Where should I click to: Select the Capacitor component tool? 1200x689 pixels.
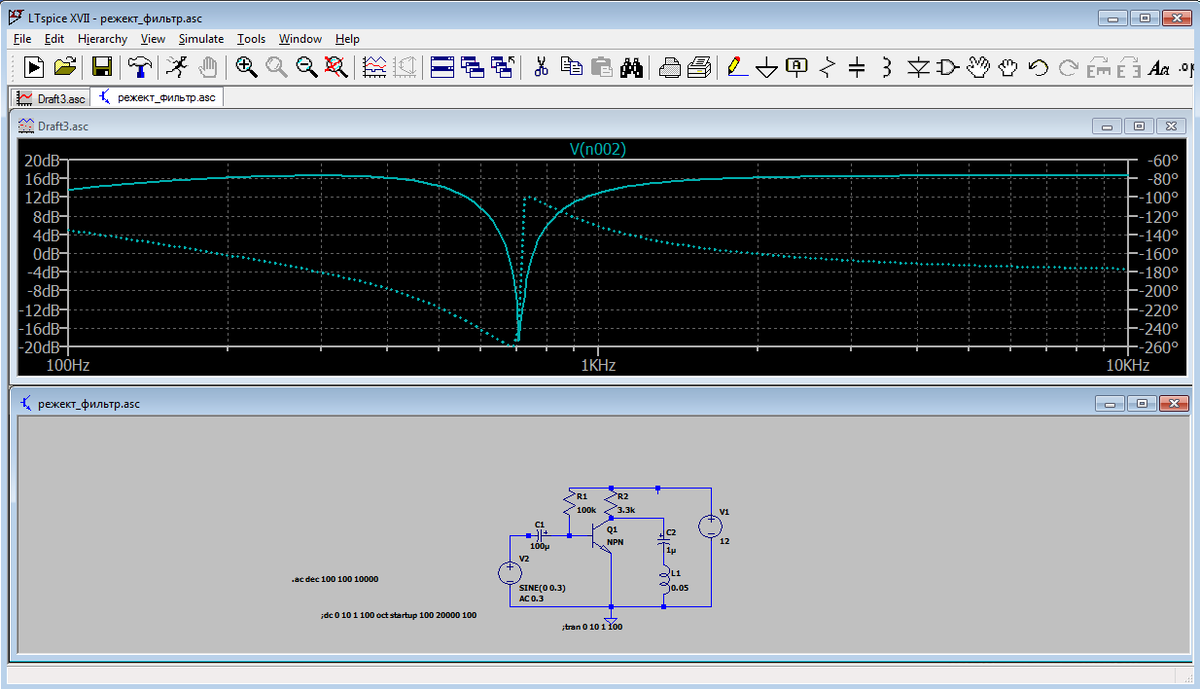pos(857,67)
